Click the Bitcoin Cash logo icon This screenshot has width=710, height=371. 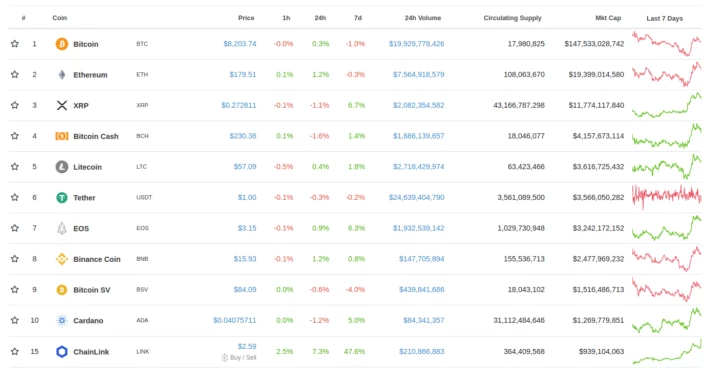tap(62, 136)
